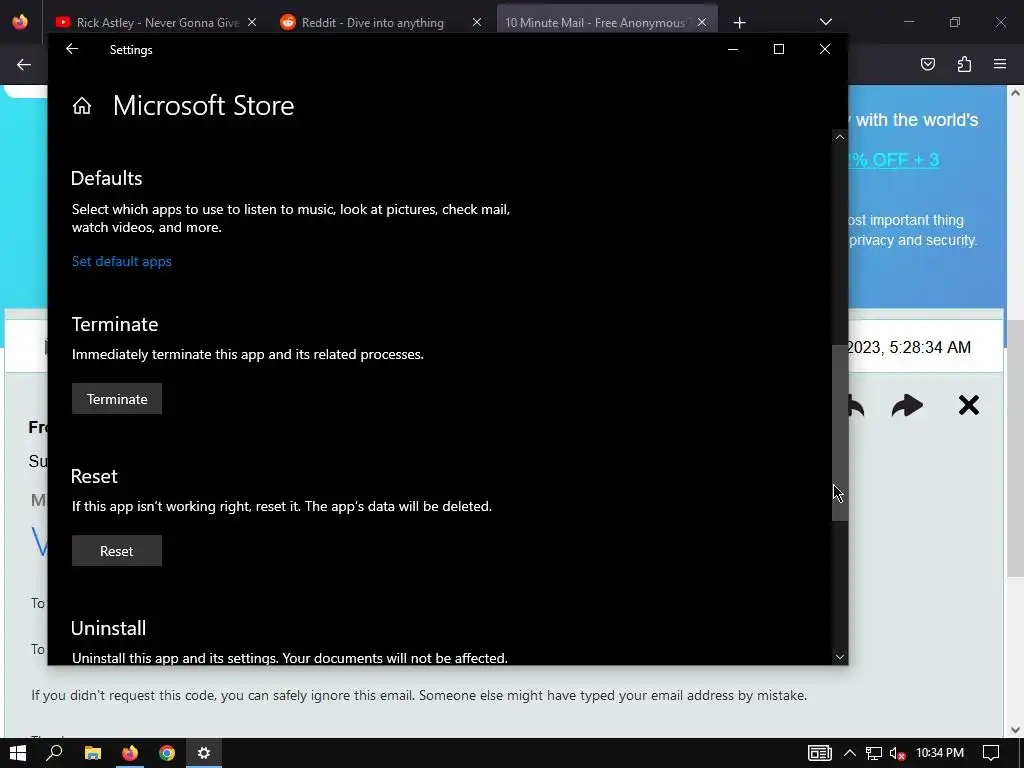The width and height of the screenshot is (1024, 768).
Task: Click the Microsoft Store page heading
Action: tap(203, 106)
